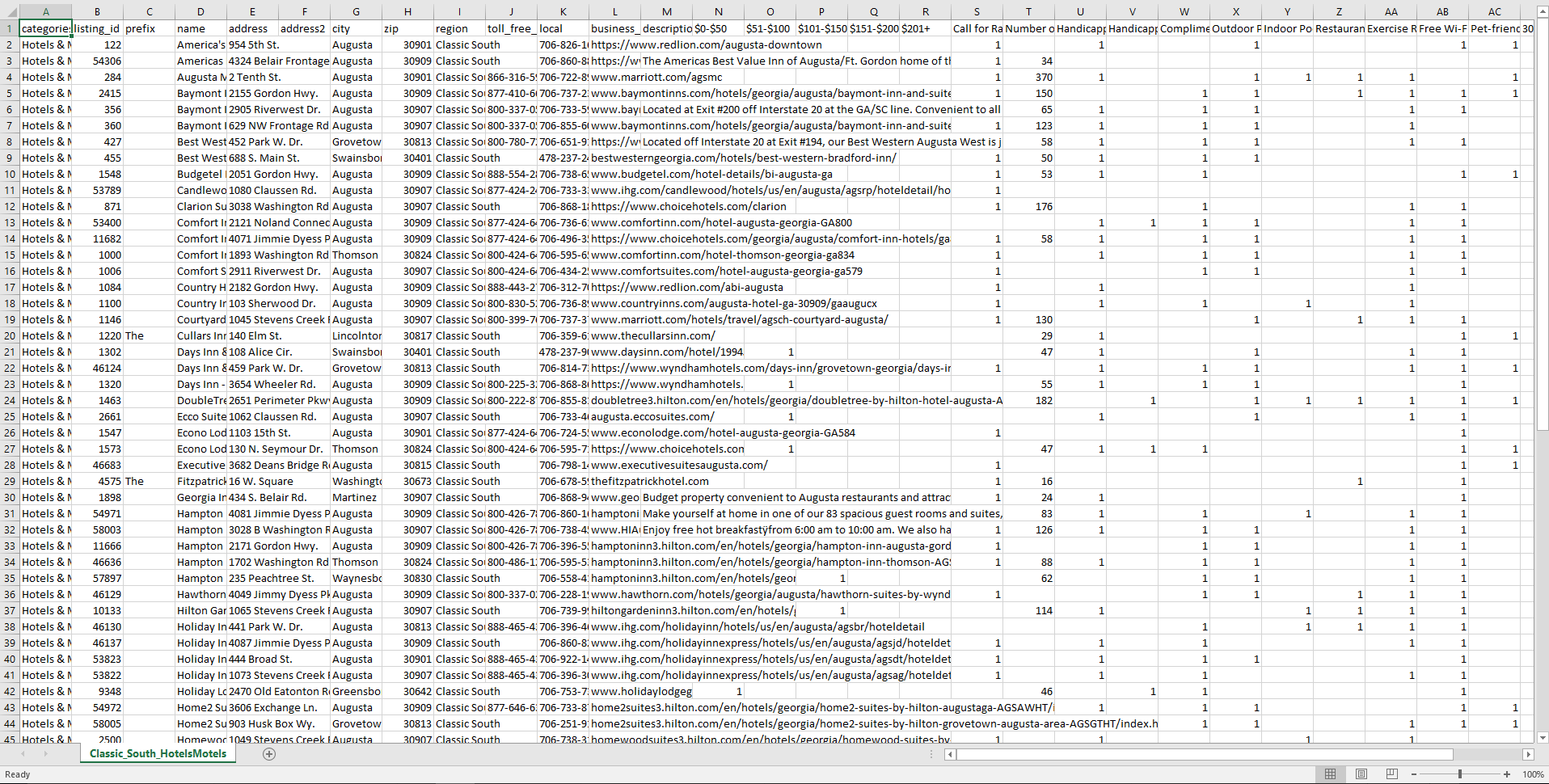Select cell with listing_id 2415
Image resolution: width=1549 pixels, height=784 pixels.
coord(97,93)
